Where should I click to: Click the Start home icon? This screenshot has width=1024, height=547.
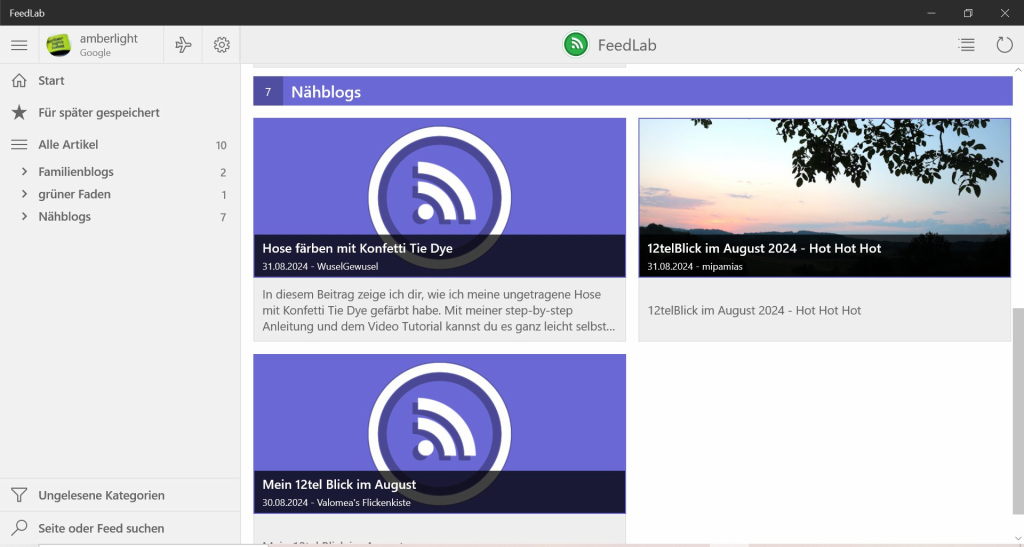[20, 80]
